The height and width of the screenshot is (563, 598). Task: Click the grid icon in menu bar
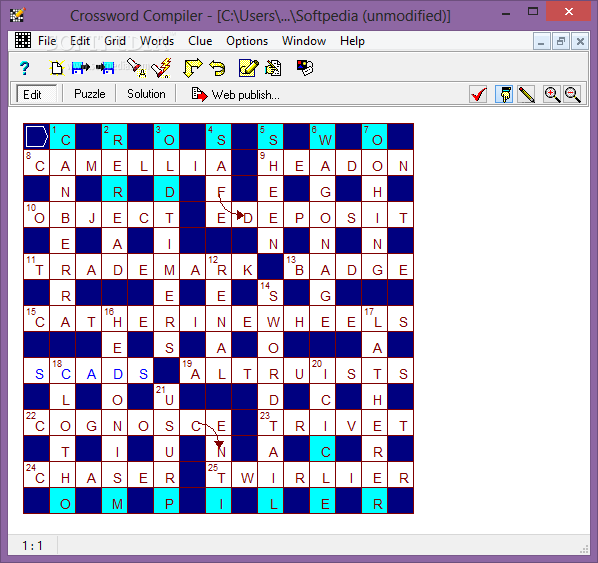[x=23, y=40]
